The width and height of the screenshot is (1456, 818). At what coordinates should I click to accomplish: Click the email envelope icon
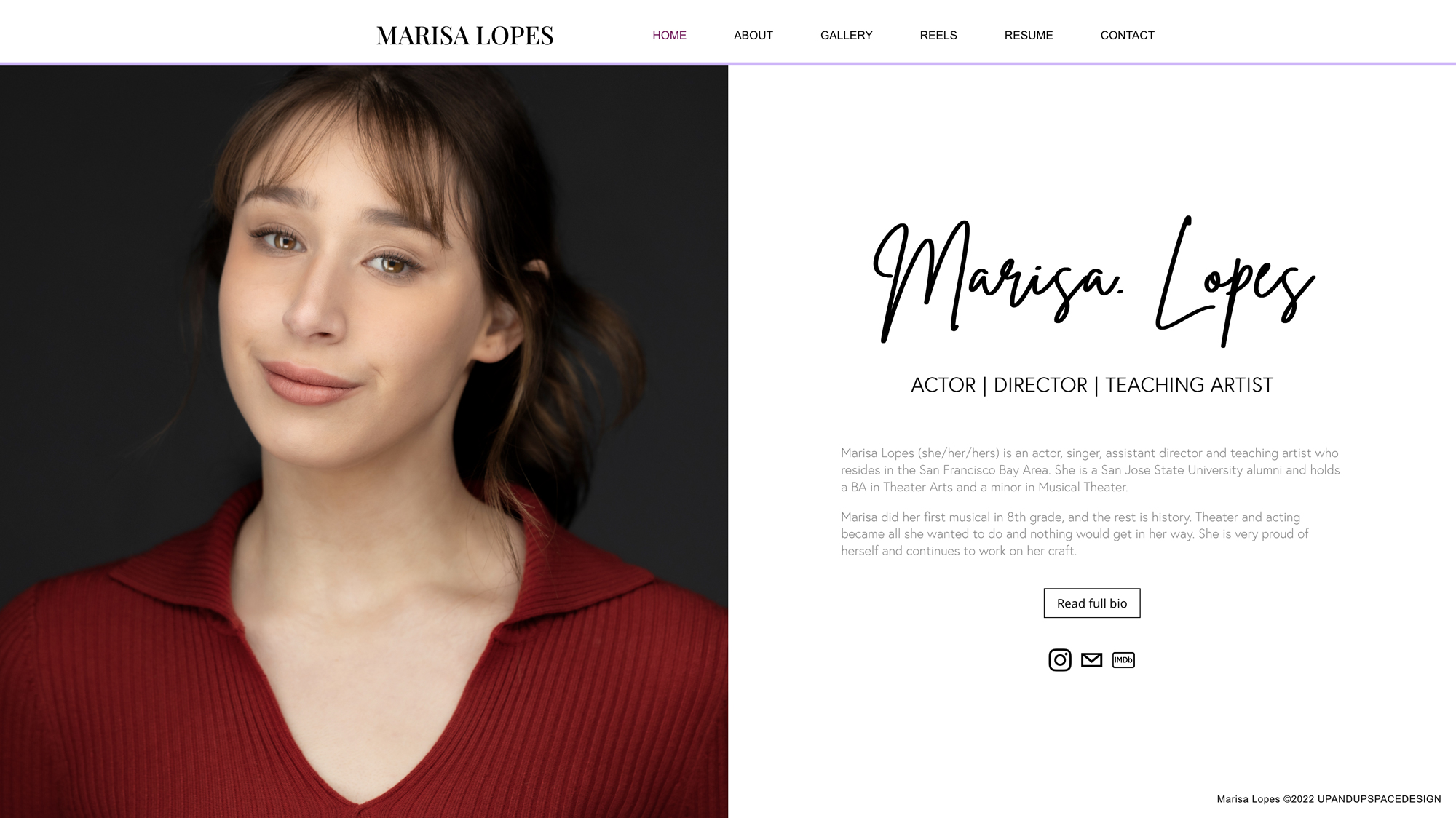[1091, 660]
